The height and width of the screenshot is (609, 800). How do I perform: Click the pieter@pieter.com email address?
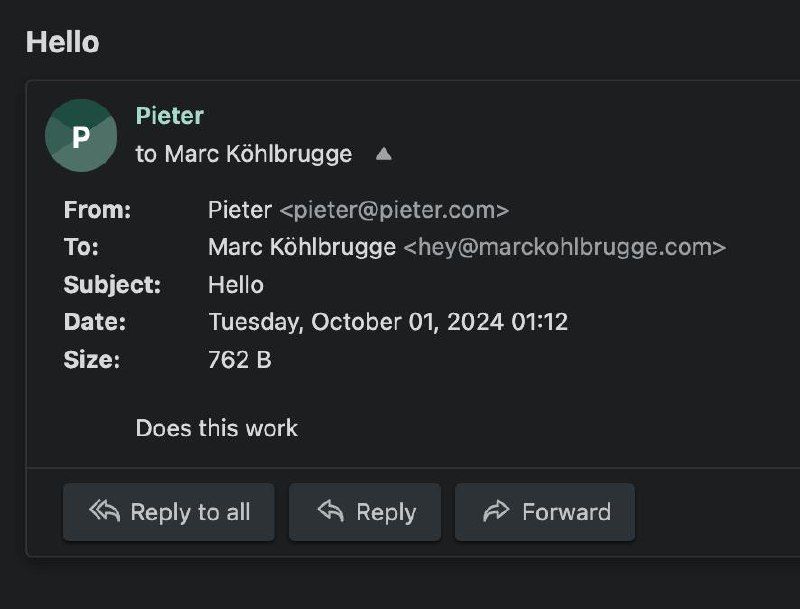pos(394,210)
